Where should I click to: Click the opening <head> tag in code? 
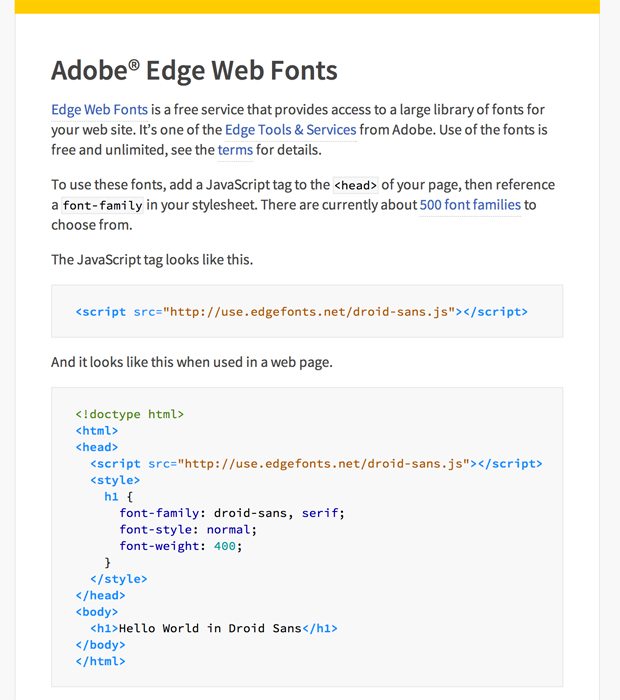(97, 447)
